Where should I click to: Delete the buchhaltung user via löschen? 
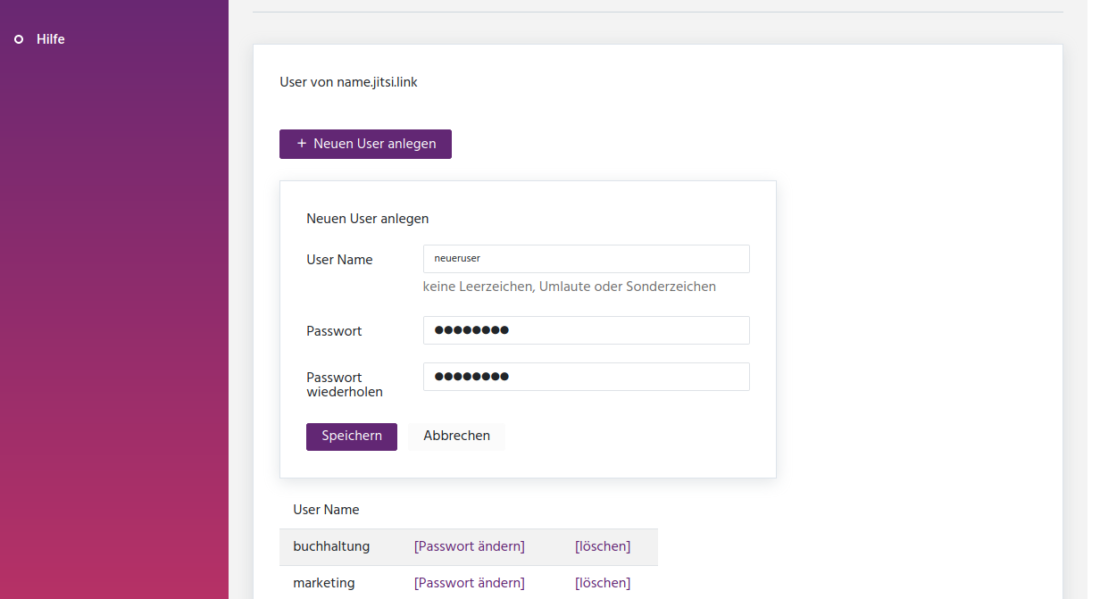602,546
